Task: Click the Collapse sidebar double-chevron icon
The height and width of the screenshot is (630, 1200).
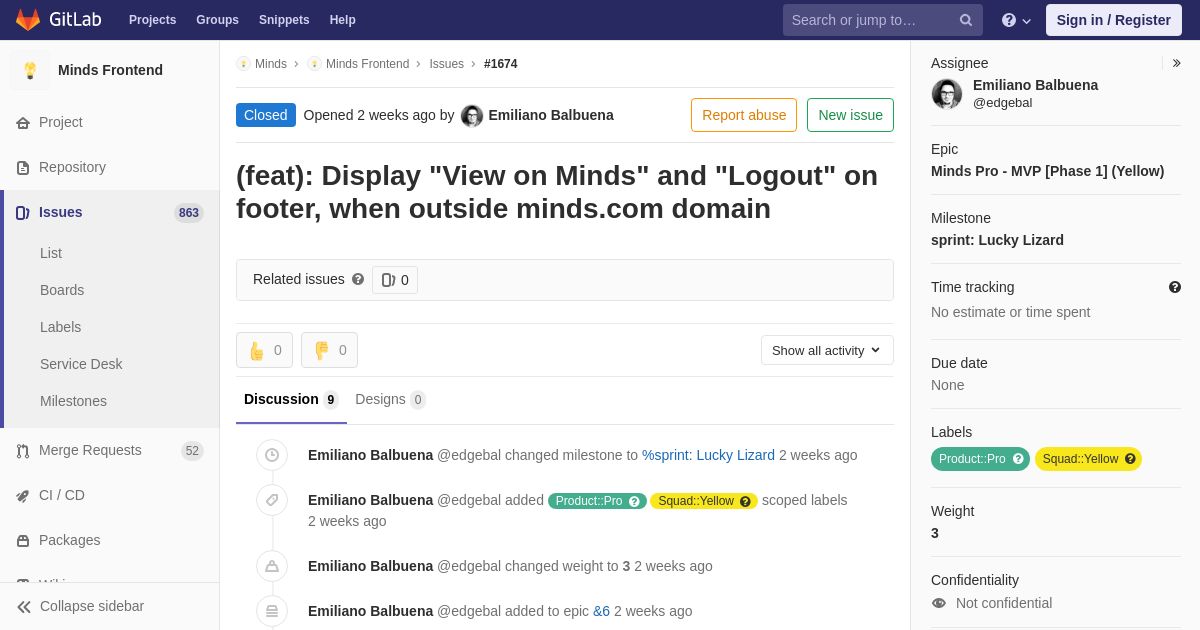Action: point(24,607)
